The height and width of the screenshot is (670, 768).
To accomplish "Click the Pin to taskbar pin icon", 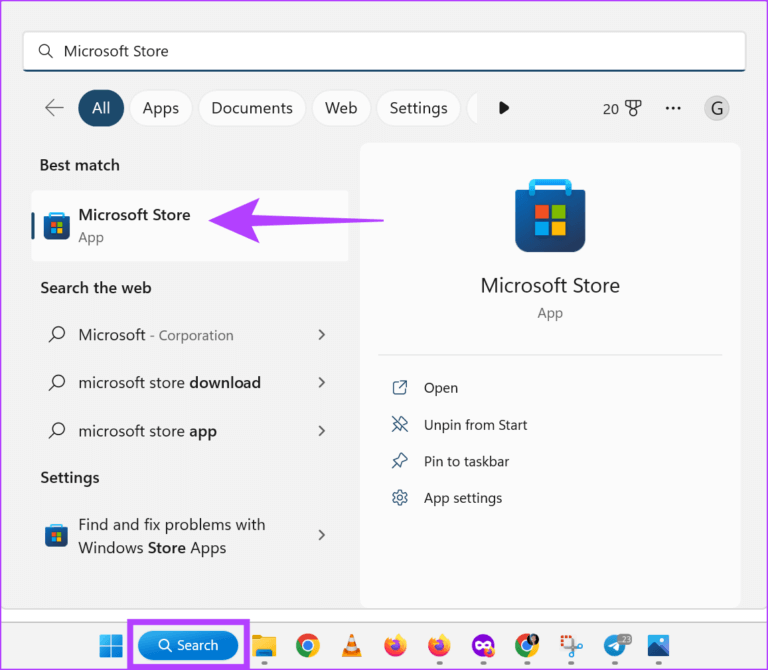I will click(400, 461).
